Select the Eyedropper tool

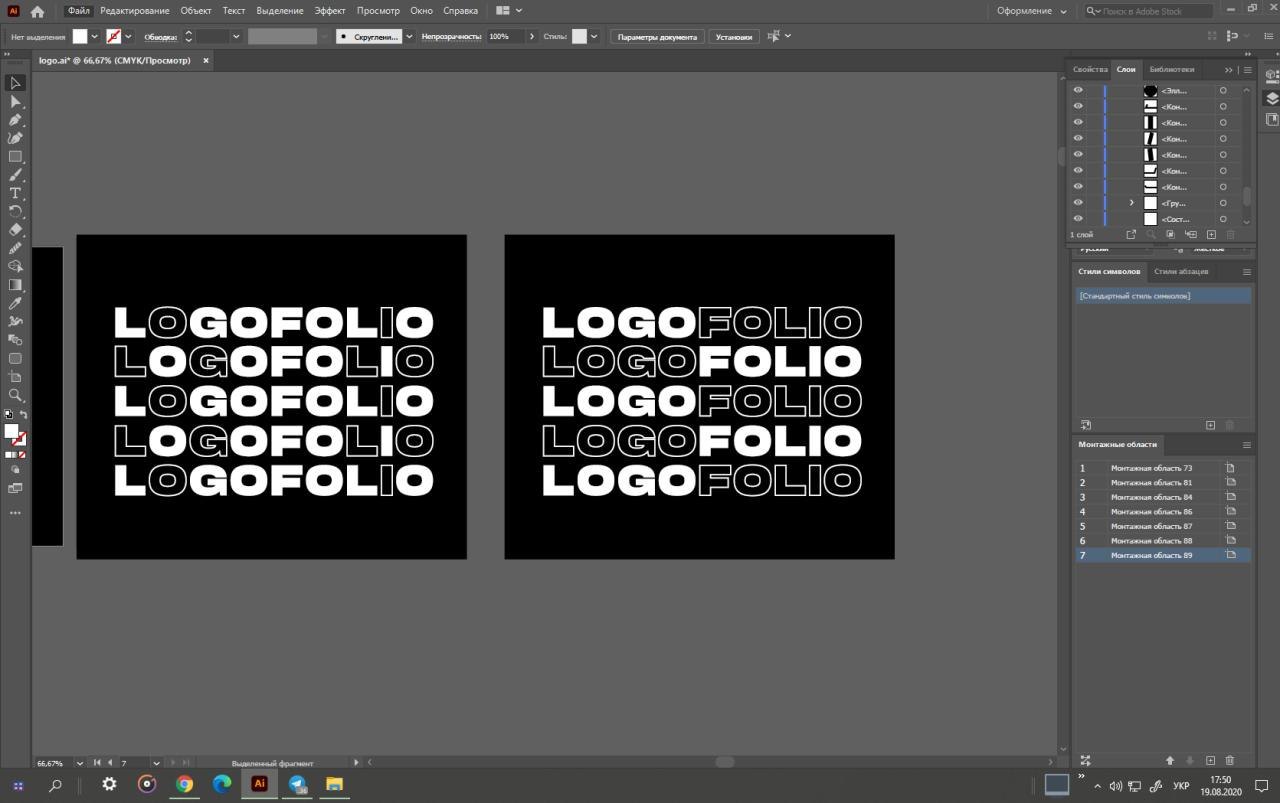point(15,303)
